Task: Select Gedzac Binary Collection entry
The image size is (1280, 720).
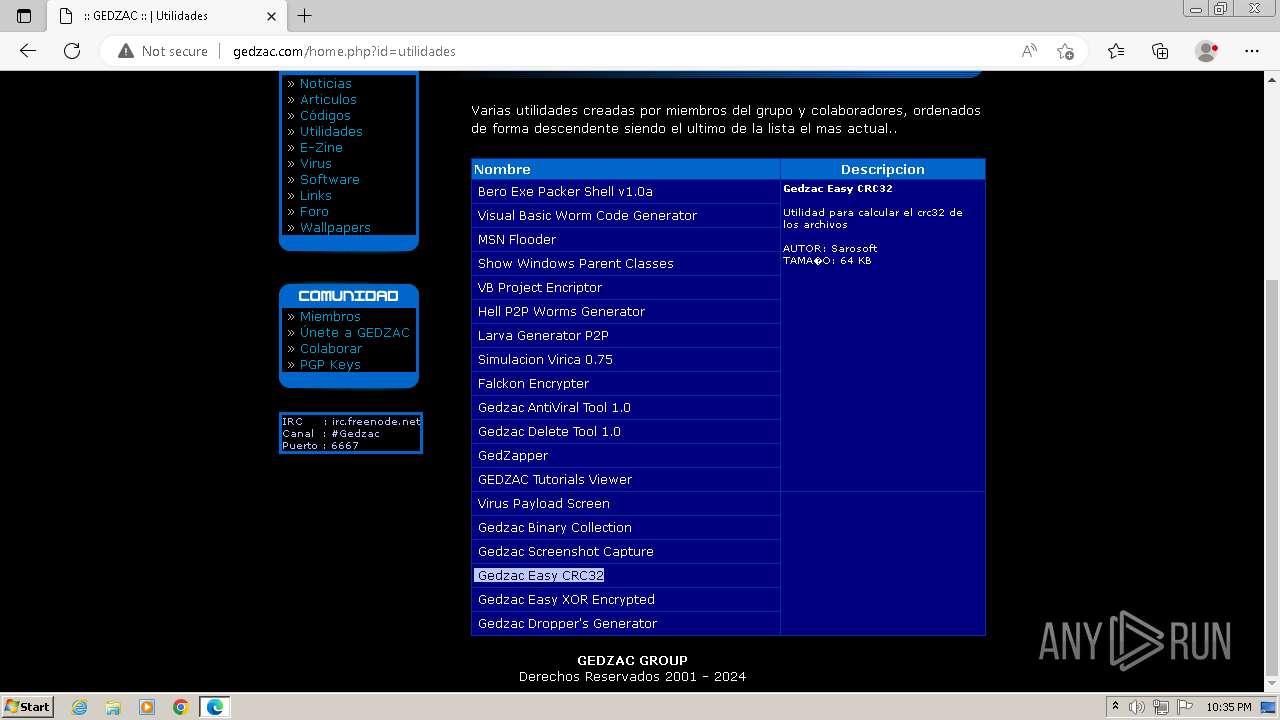Action: point(626,527)
